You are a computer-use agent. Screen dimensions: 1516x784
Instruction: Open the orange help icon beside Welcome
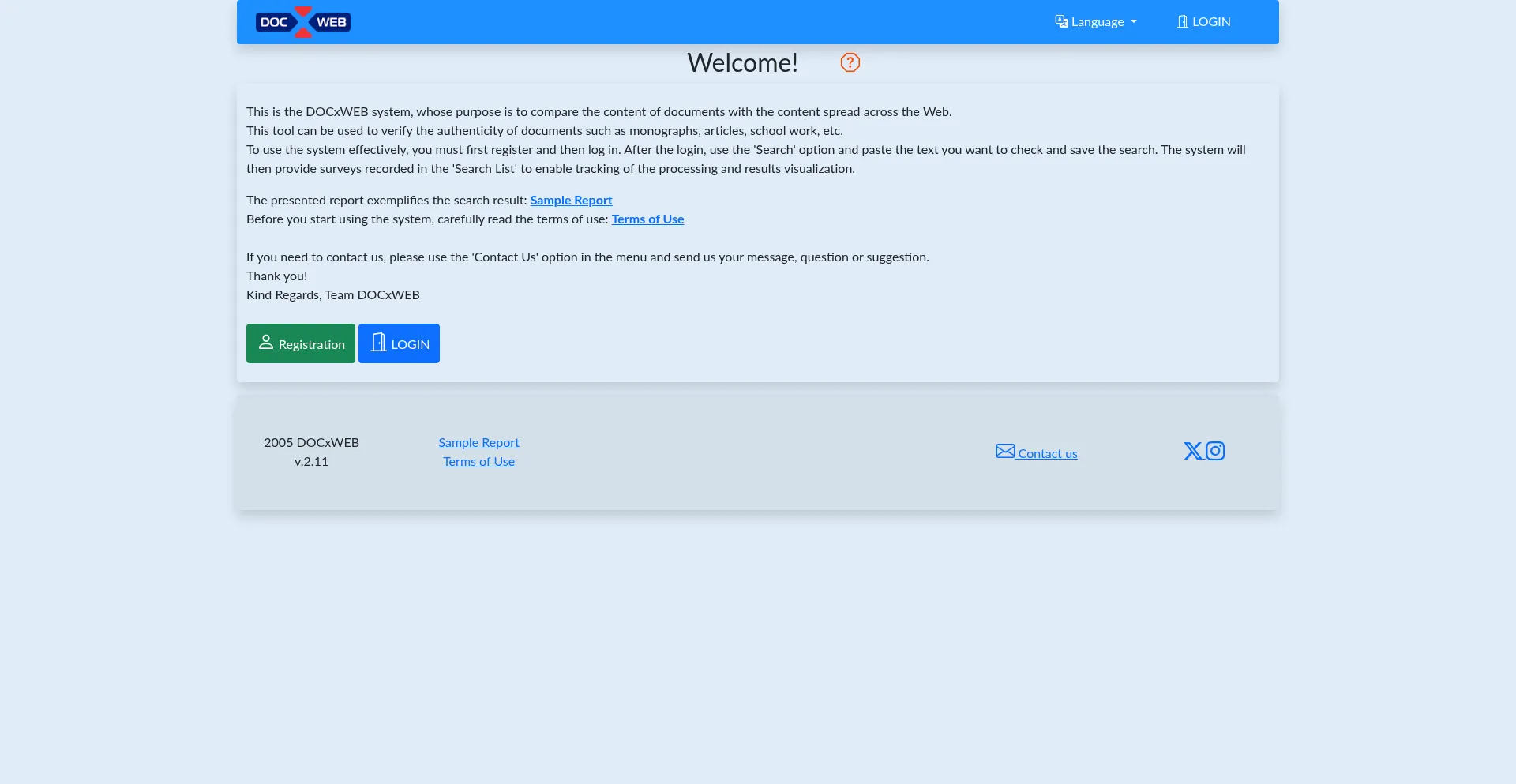[x=850, y=62]
